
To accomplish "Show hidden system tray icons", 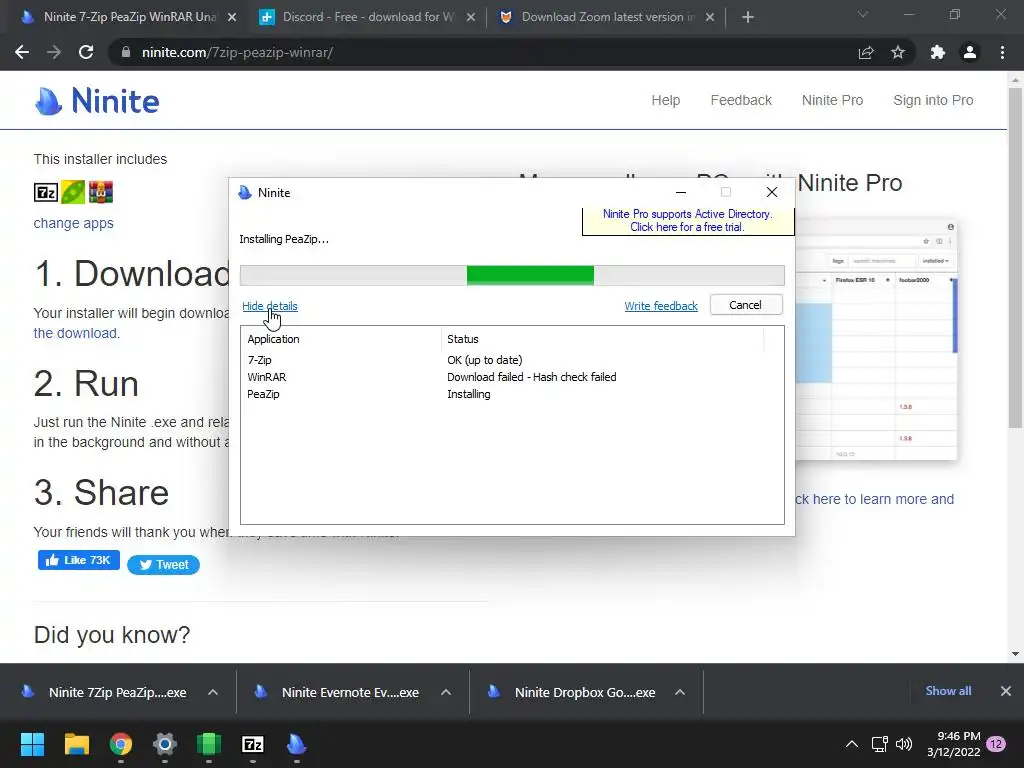I will pyautogui.click(x=852, y=744).
